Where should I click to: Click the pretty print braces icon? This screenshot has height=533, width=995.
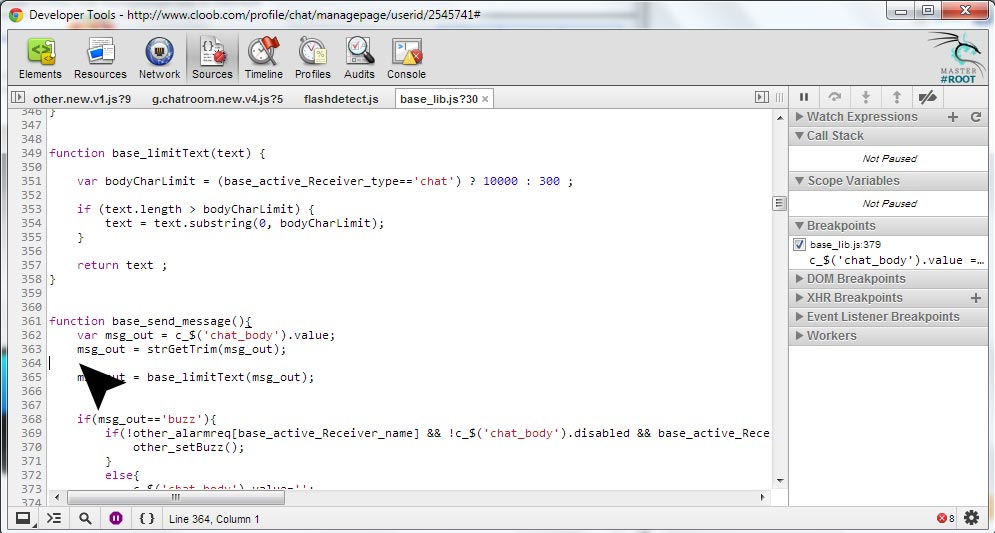[x=147, y=518]
